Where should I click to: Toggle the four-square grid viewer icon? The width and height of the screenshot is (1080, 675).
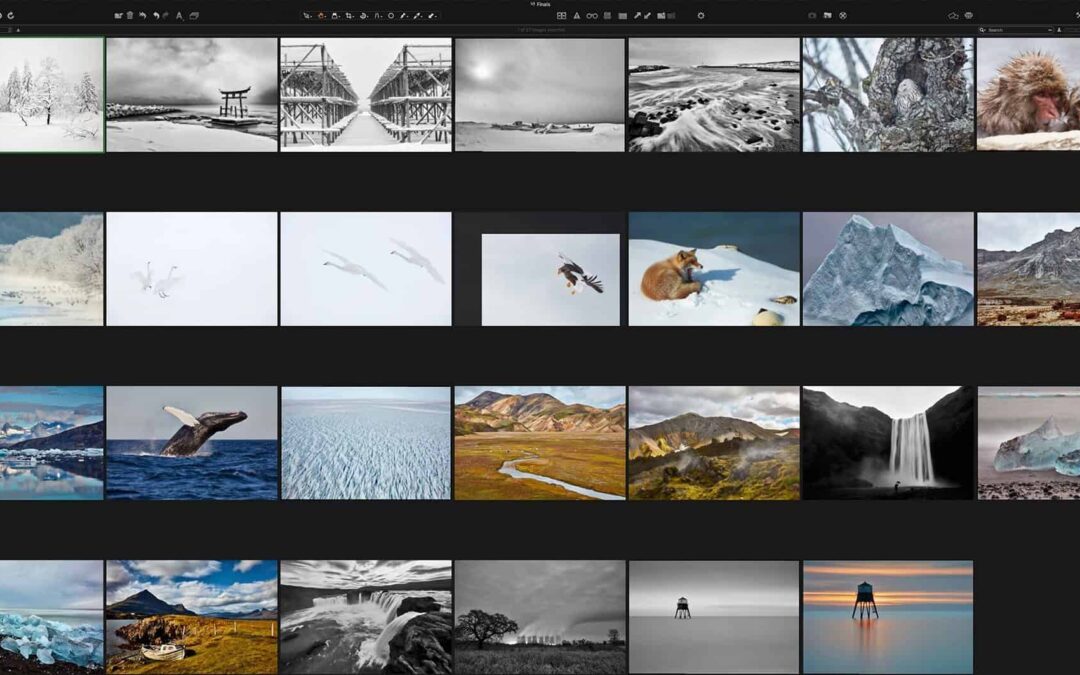point(561,15)
